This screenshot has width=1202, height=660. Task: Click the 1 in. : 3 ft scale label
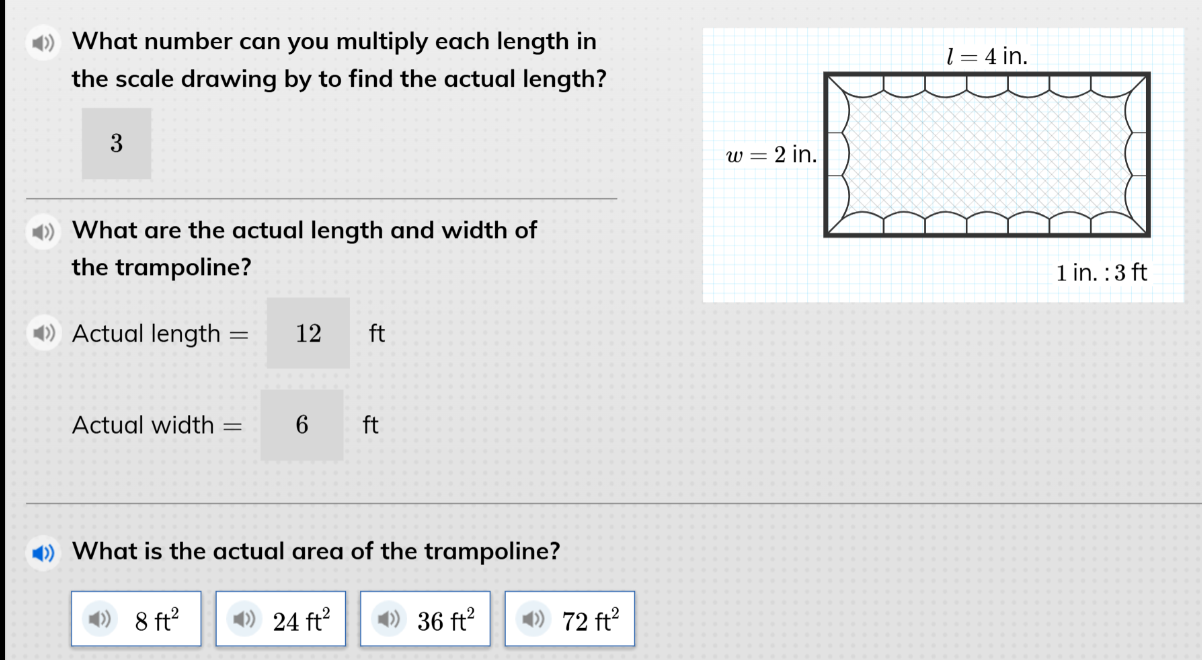pos(1101,272)
